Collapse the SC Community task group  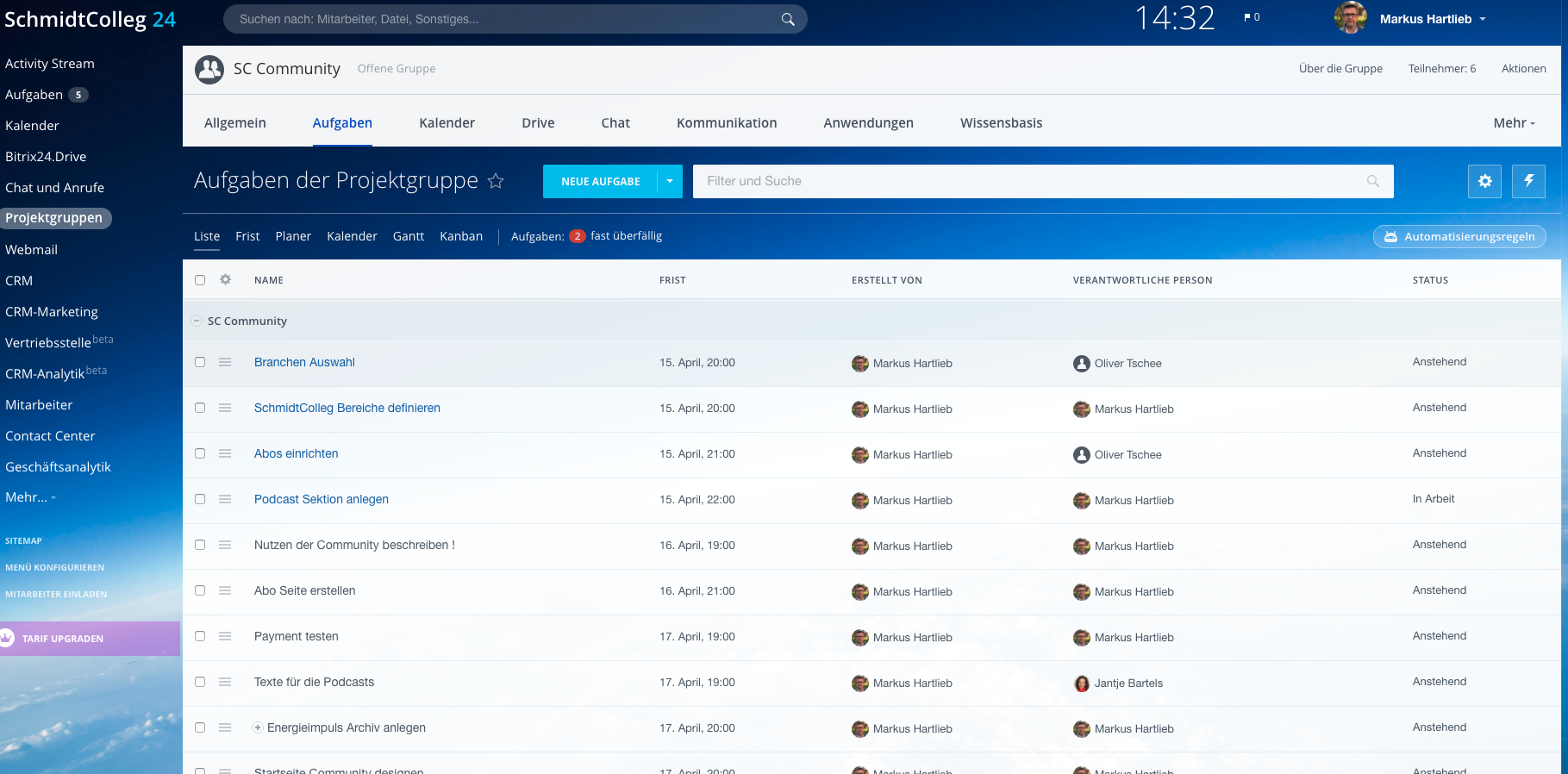click(x=197, y=321)
